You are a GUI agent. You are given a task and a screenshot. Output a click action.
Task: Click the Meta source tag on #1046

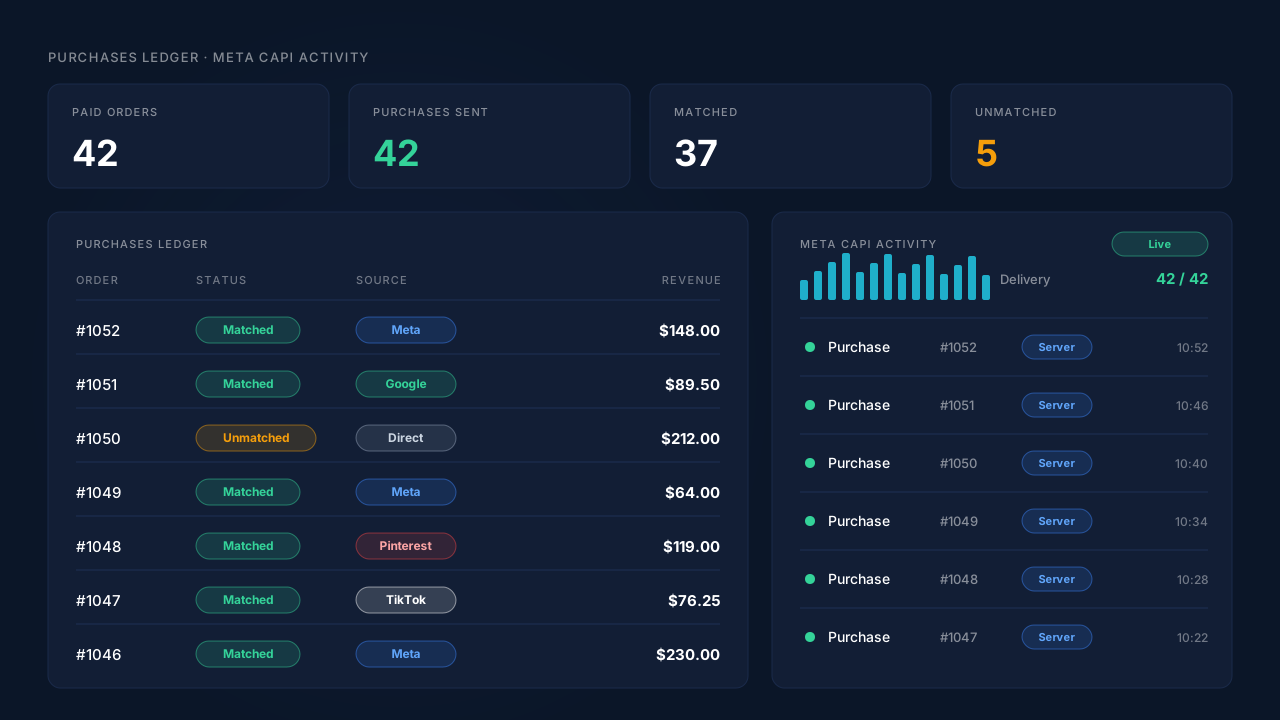tap(406, 654)
